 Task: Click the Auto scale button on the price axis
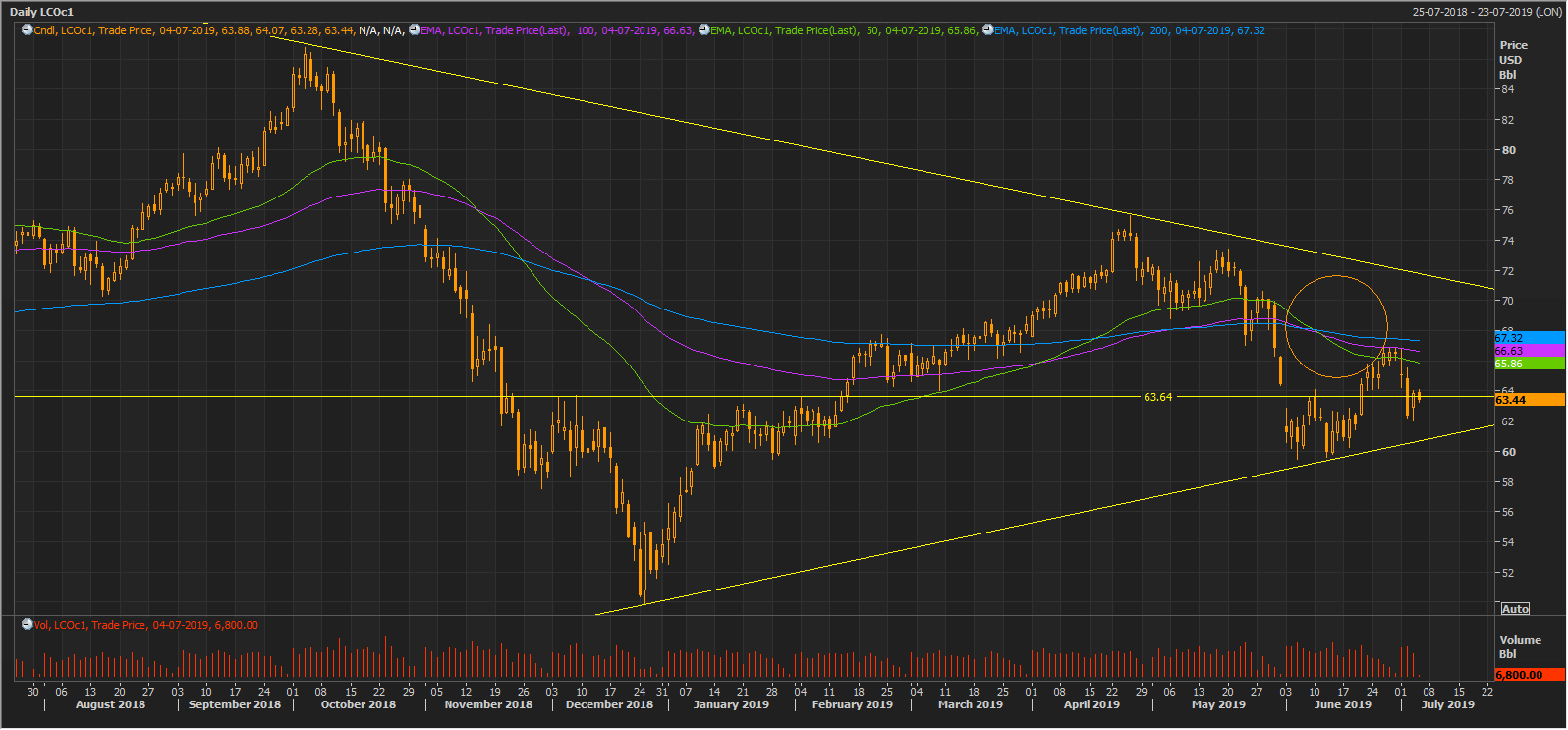point(1515,609)
